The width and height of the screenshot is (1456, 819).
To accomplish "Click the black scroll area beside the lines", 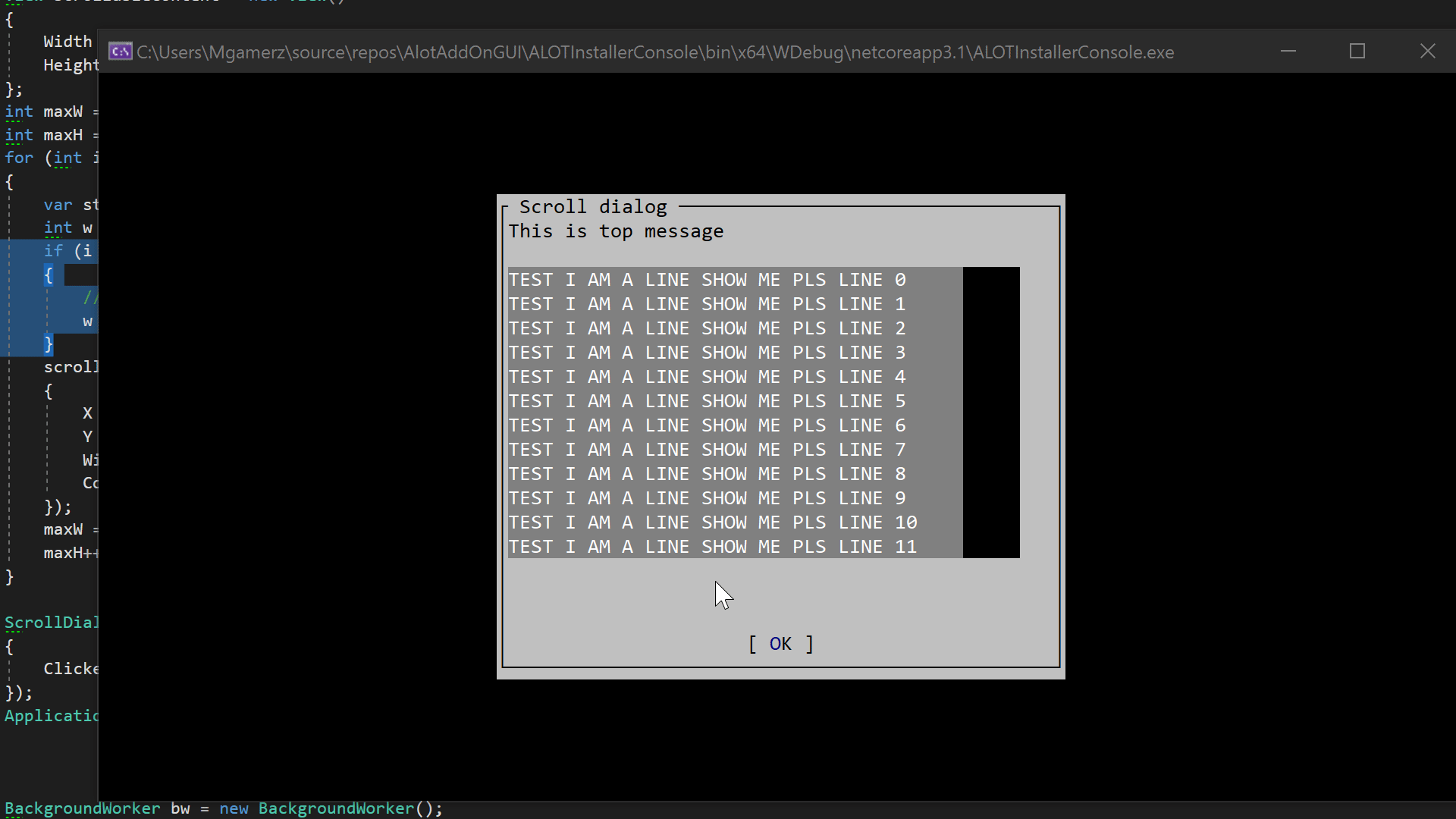I will 991,413.
